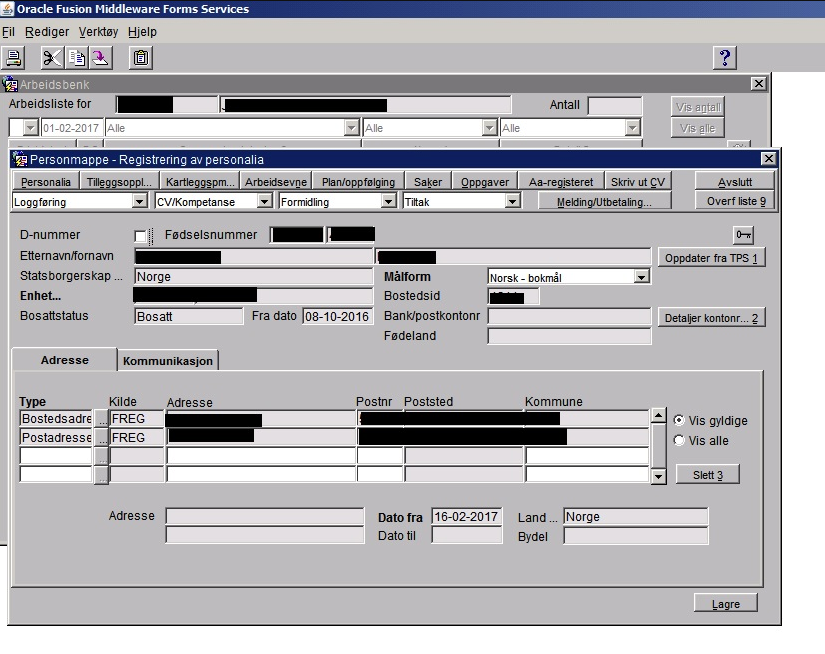This screenshot has height=654, width=825.
Task: Click the Bydel input field
Action: [x=636, y=536]
